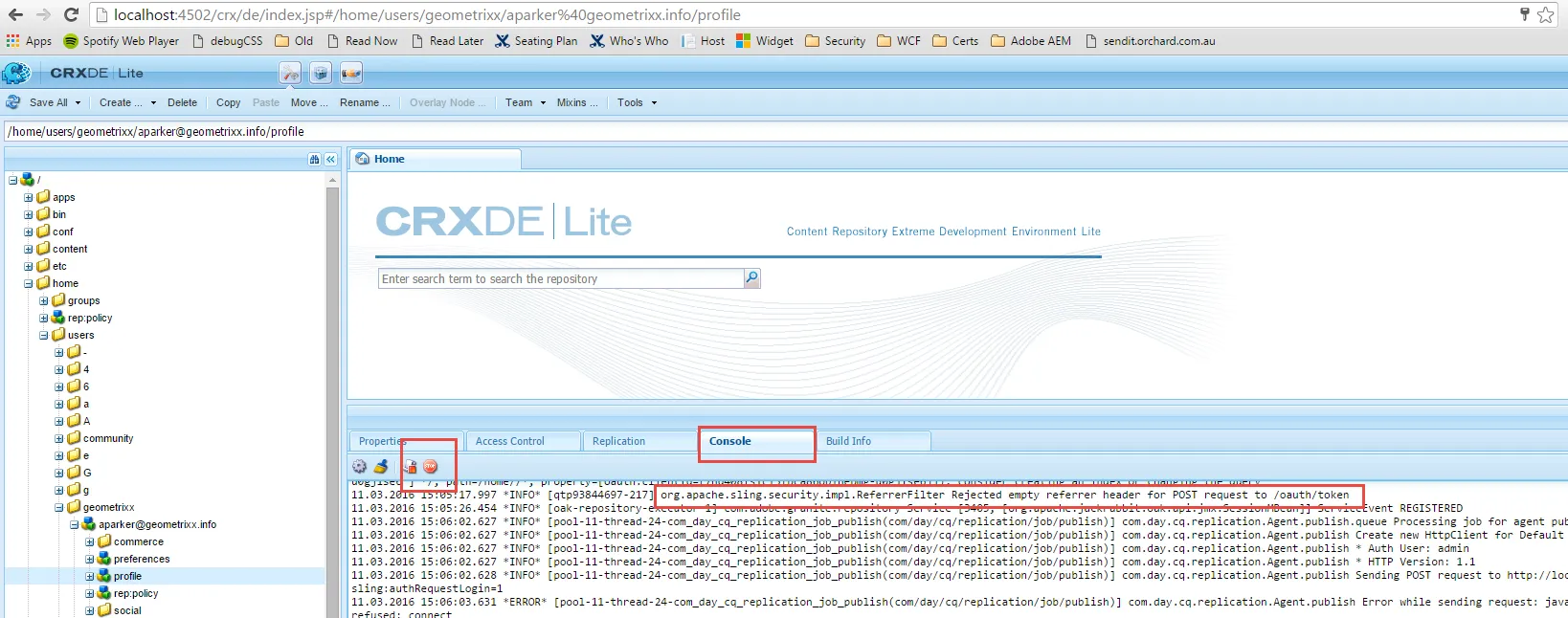This screenshot has height=618, width=1568.
Task: Open the sendit.orchard.com.au bookmark
Action: (x=1150, y=41)
